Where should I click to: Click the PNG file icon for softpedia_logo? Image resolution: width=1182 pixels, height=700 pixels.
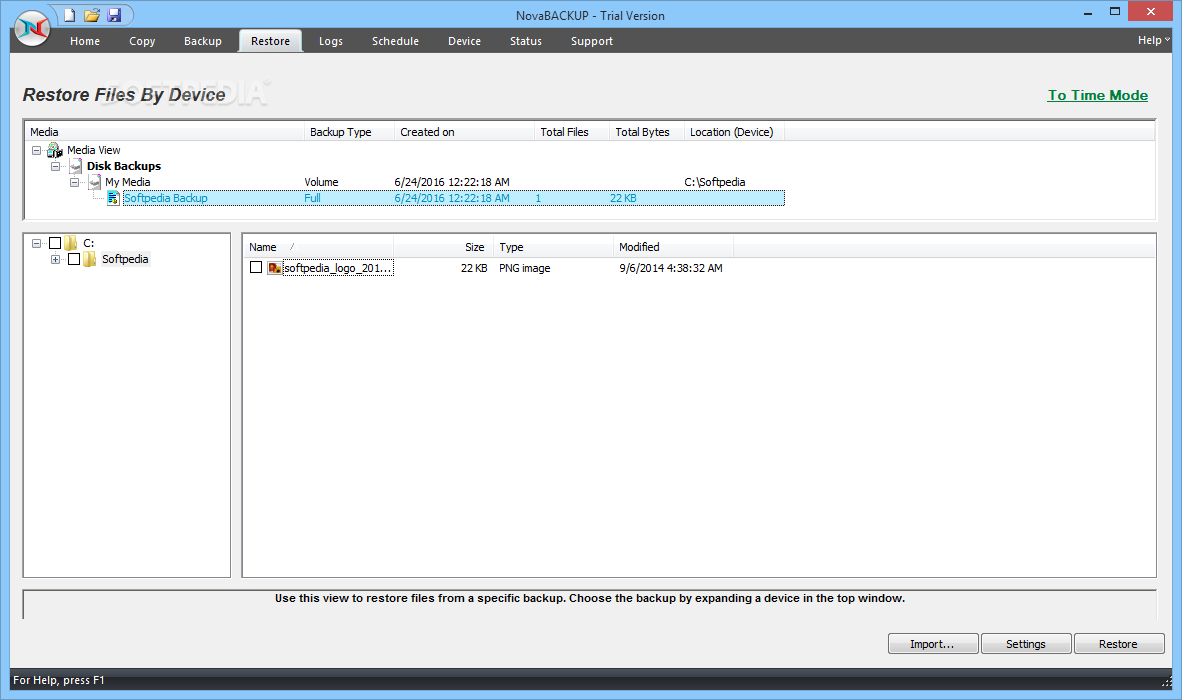tap(274, 267)
